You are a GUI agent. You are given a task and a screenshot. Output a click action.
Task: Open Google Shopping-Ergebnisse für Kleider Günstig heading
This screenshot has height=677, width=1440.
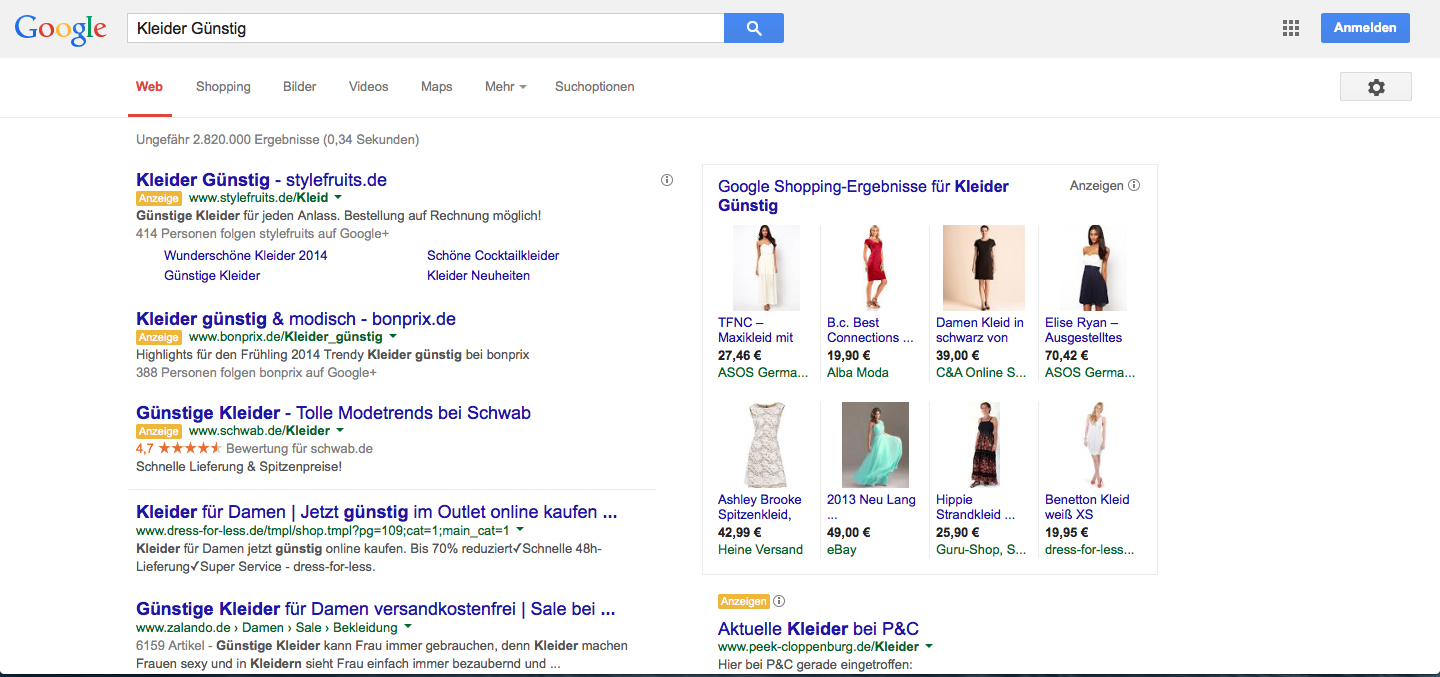pyautogui.click(x=863, y=196)
